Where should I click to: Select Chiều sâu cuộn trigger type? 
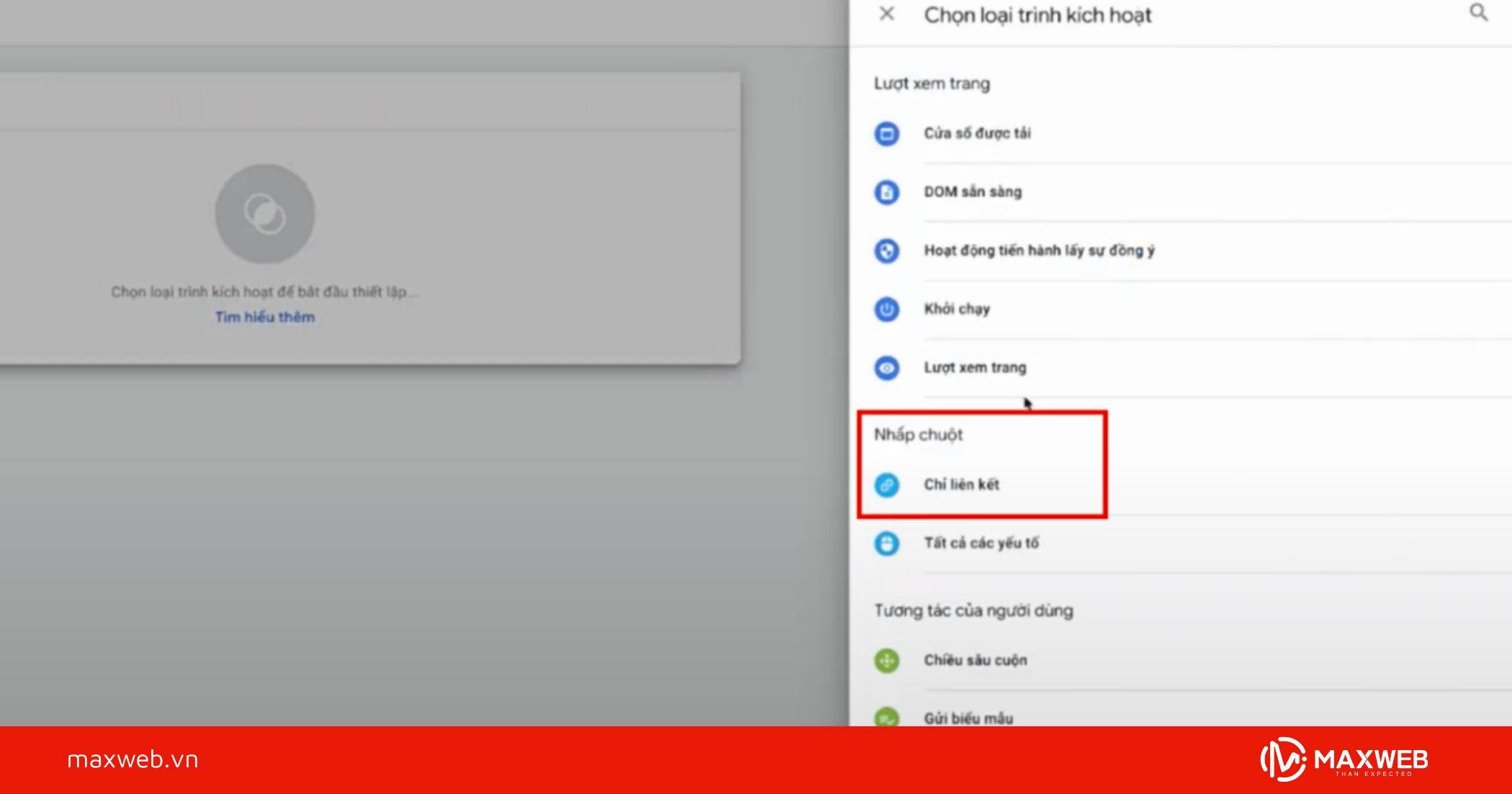click(976, 660)
